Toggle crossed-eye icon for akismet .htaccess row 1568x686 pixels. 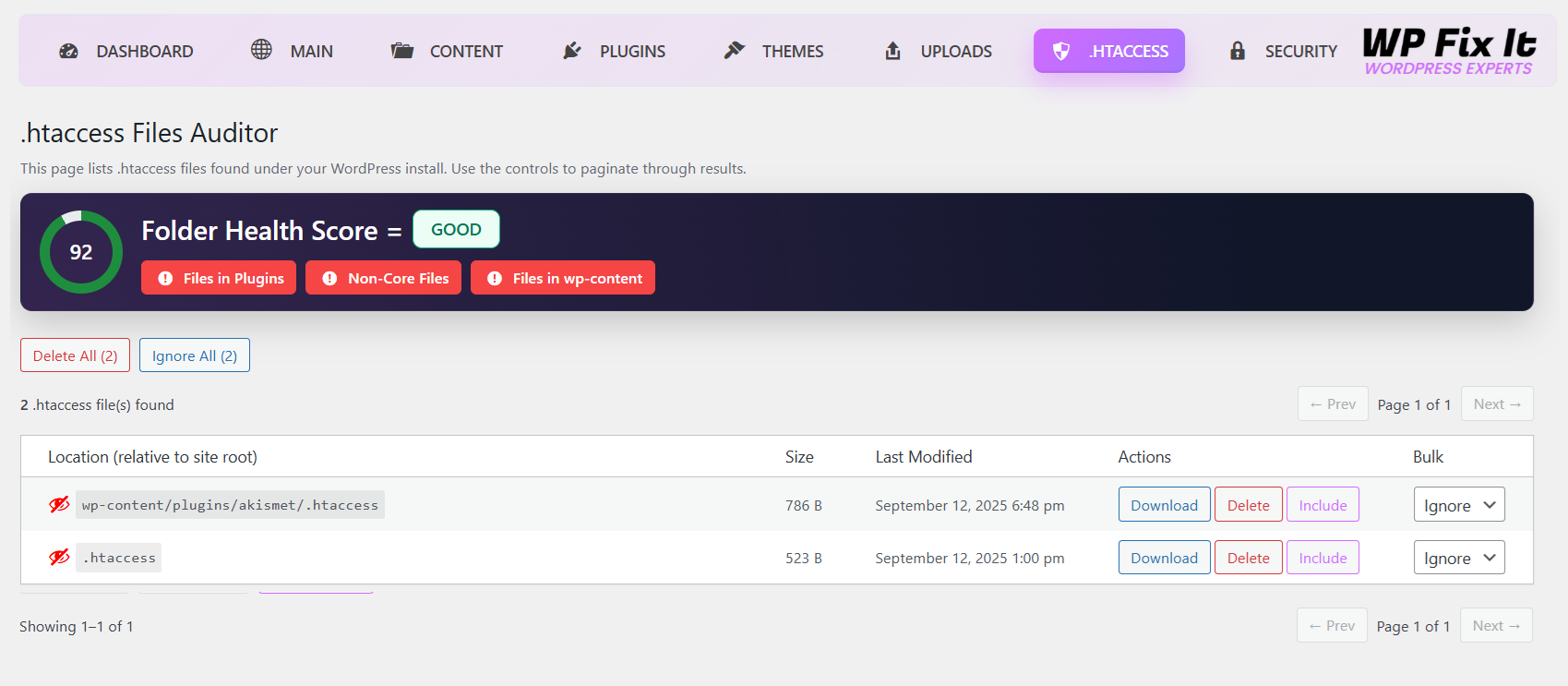click(x=59, y=504)
